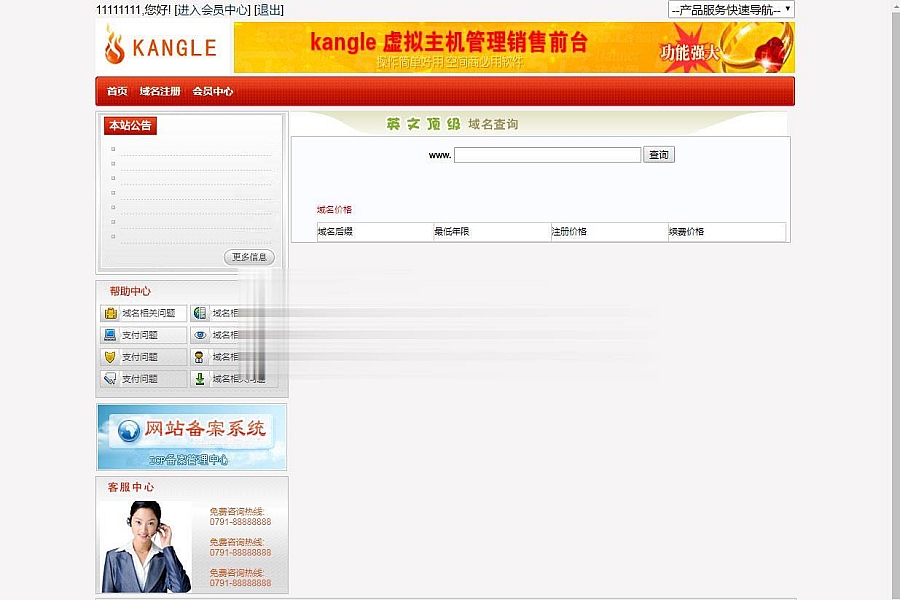The image size is (900, 600).
Task: Click the customer service agent photo
Action: pyautogui.click(x=146, y=547)
